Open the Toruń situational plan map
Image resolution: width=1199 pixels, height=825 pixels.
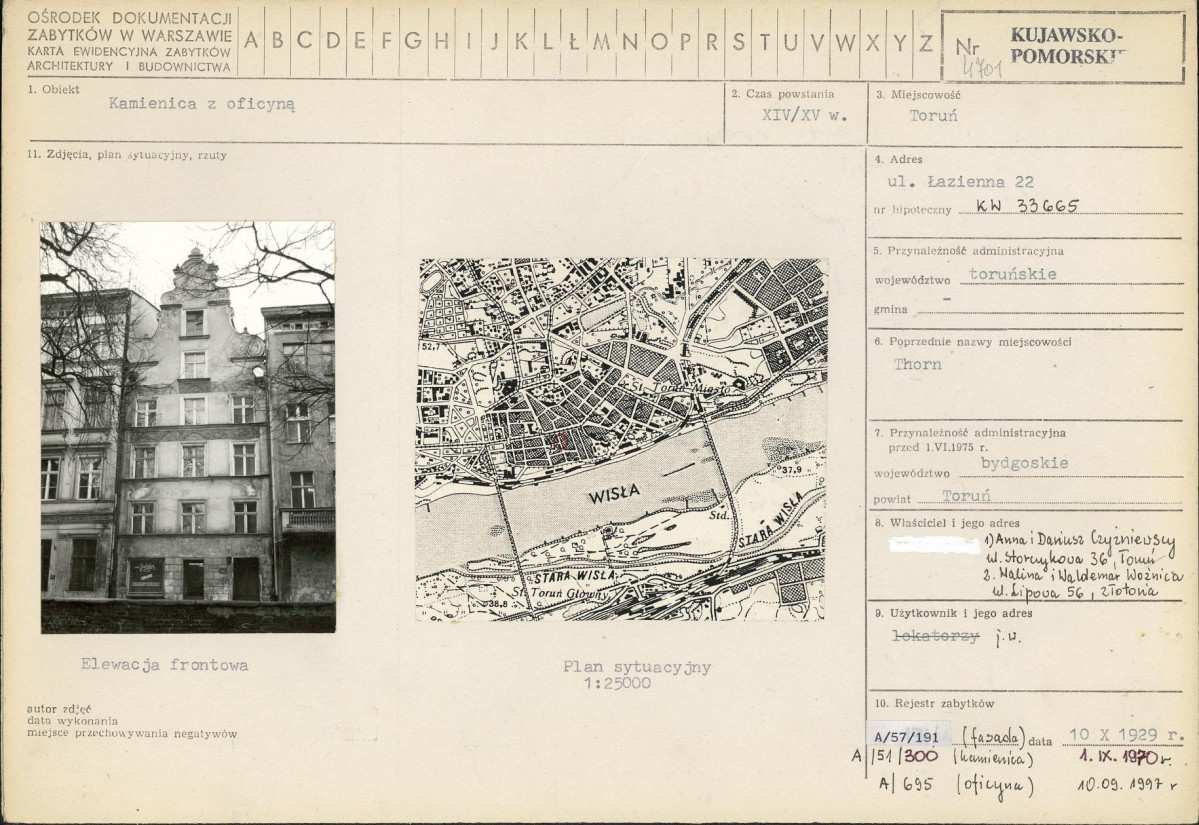pos(621,439)
